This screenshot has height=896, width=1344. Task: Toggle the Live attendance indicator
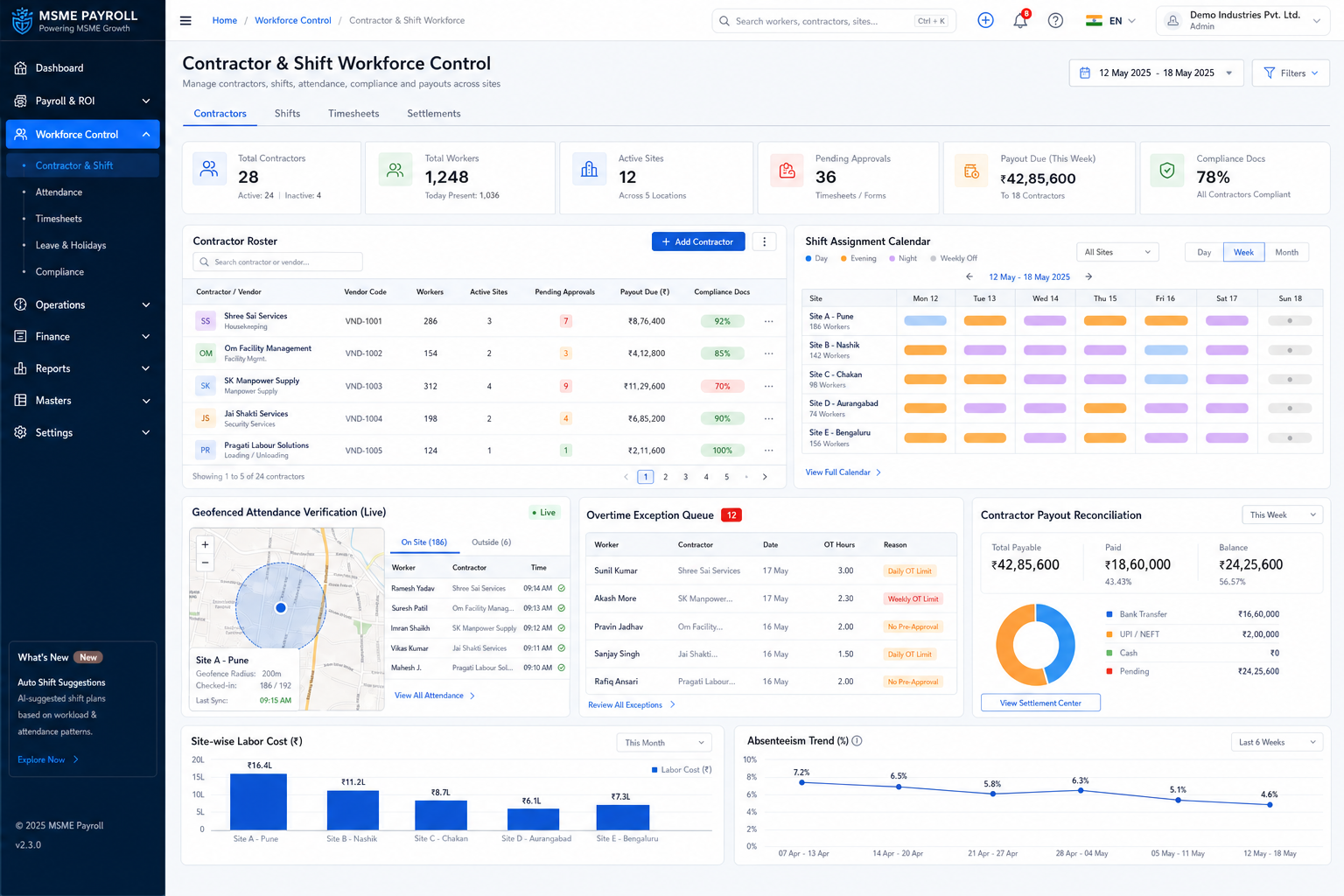click(x=543, y=513)
